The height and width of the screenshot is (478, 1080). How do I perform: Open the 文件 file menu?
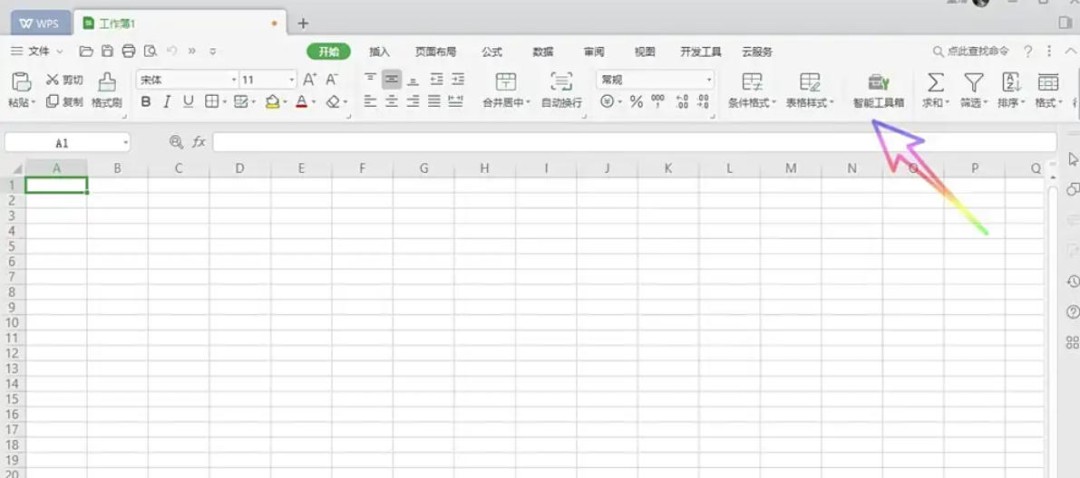[x=37, y=51]
